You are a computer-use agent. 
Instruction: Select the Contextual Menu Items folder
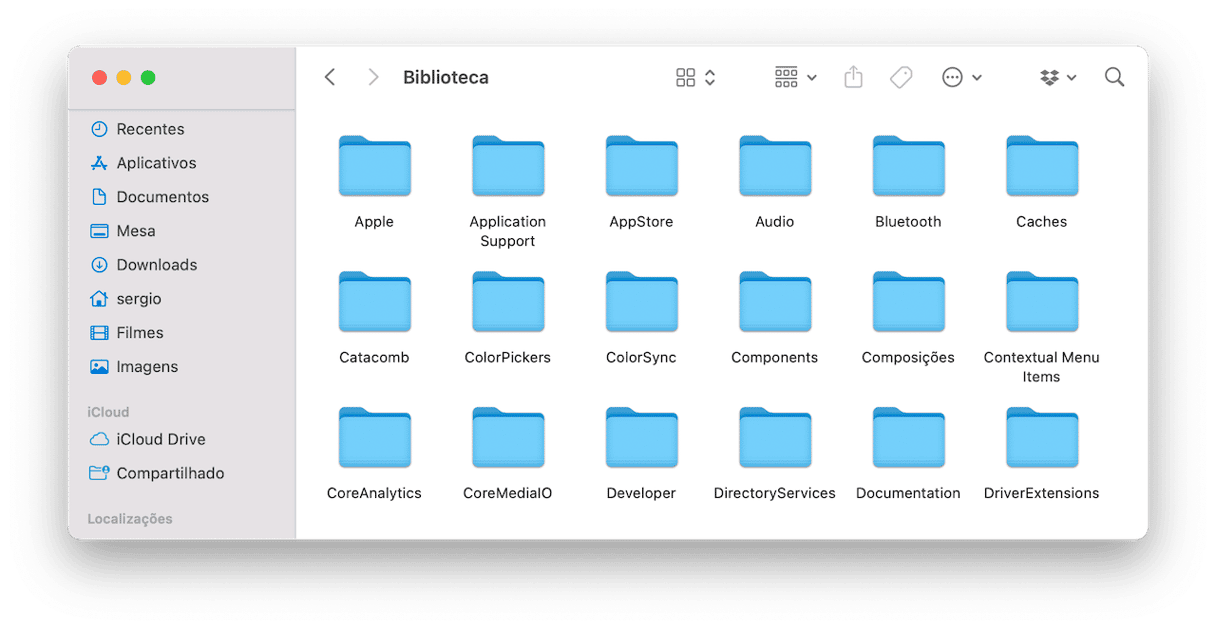1042,302
